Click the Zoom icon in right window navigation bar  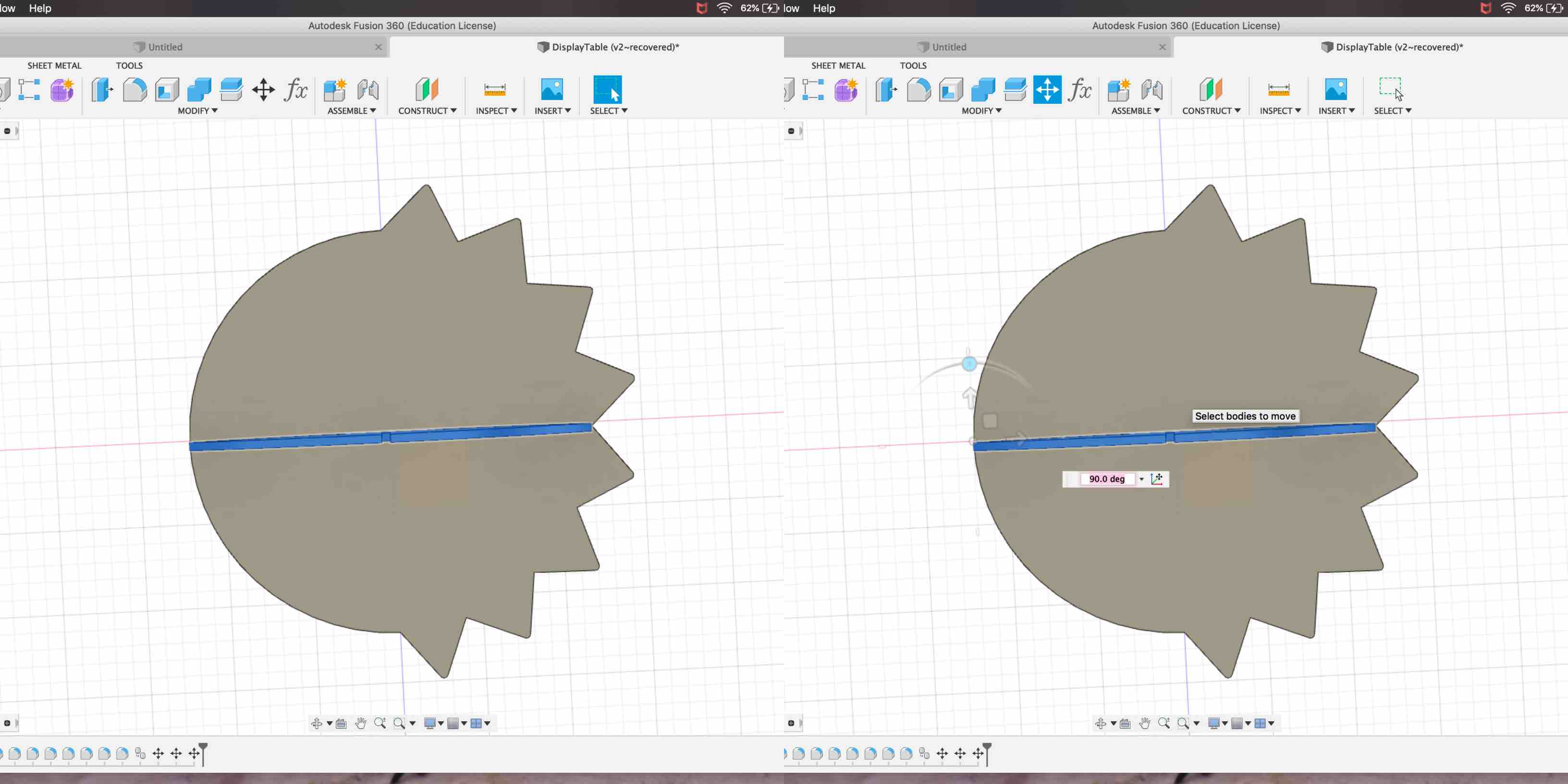click(1164, 723)
